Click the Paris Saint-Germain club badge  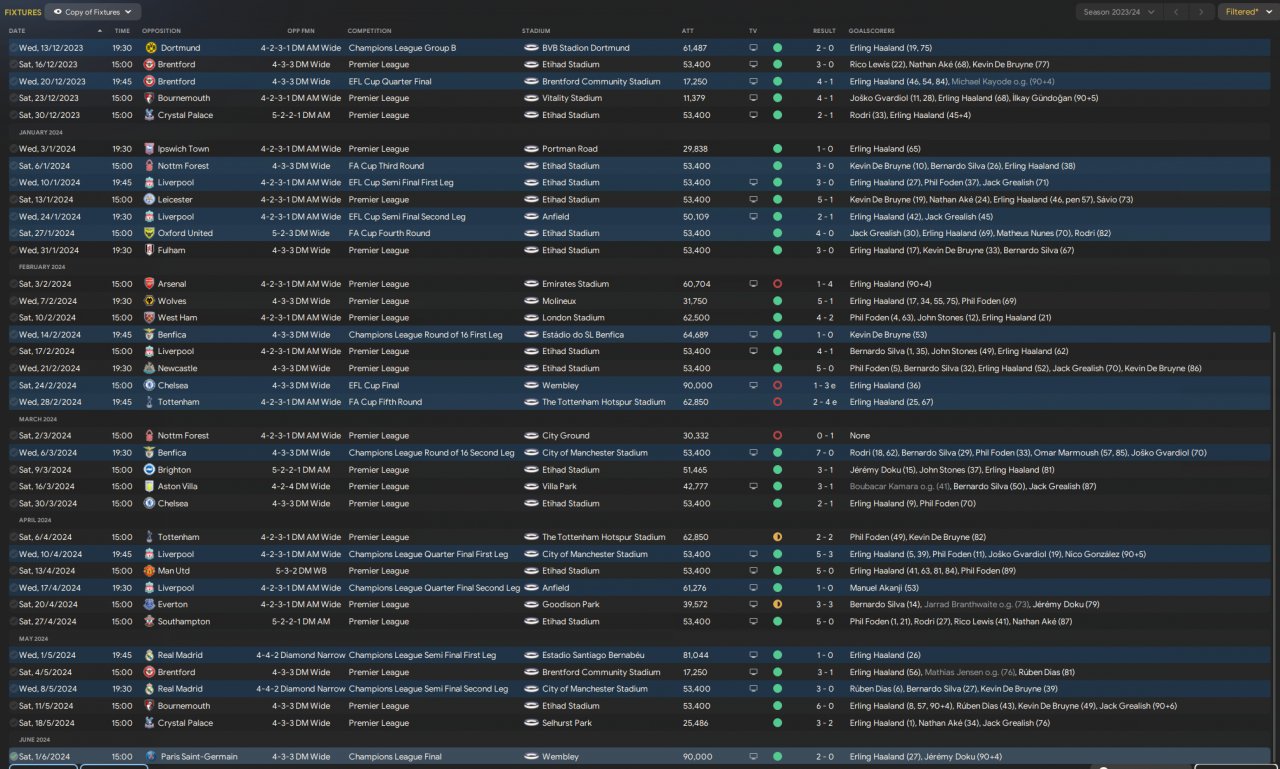pos(151,757)
